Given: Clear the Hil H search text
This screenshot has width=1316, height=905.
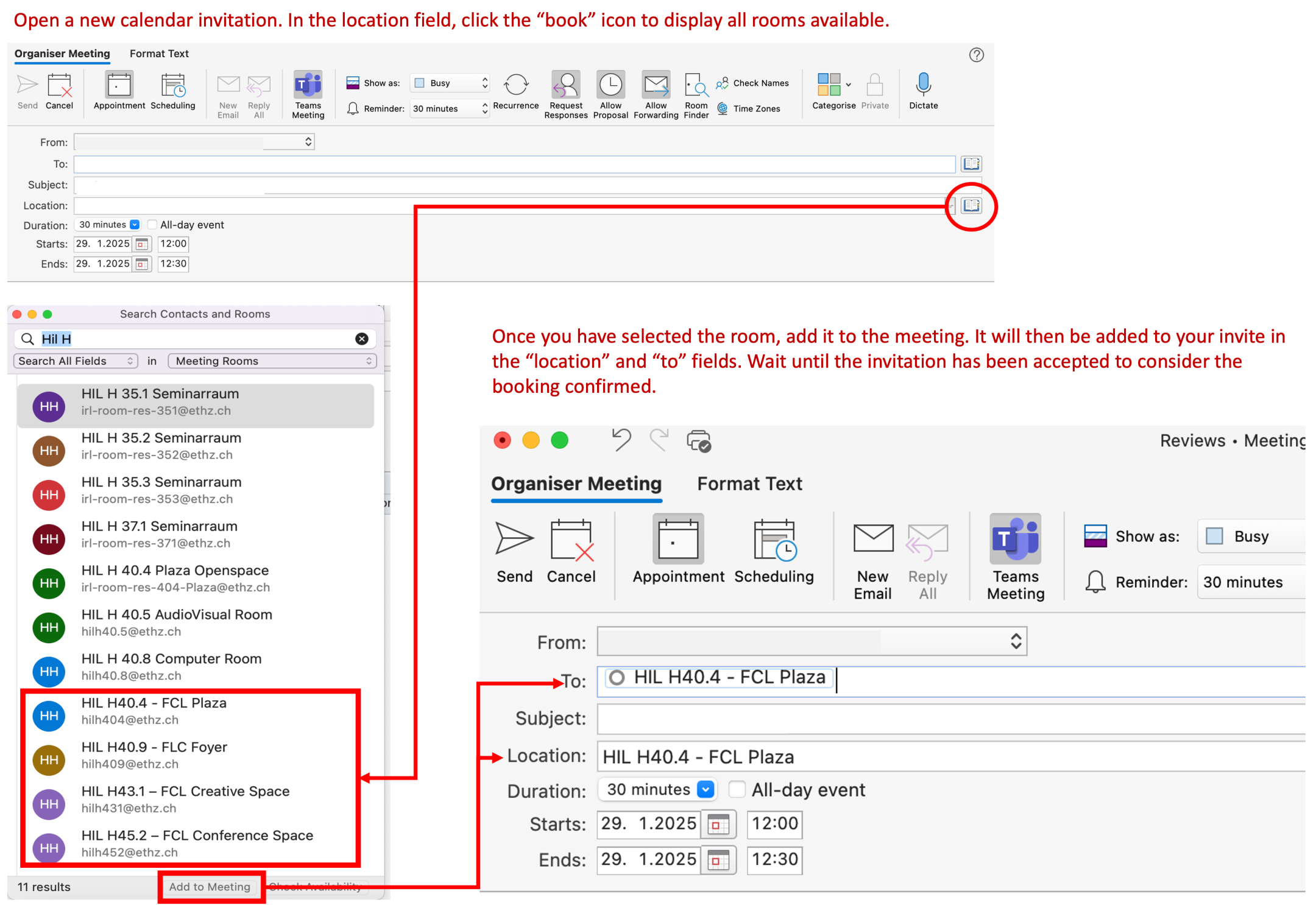Looking at the screenshot, I should (x=362, y=339).
